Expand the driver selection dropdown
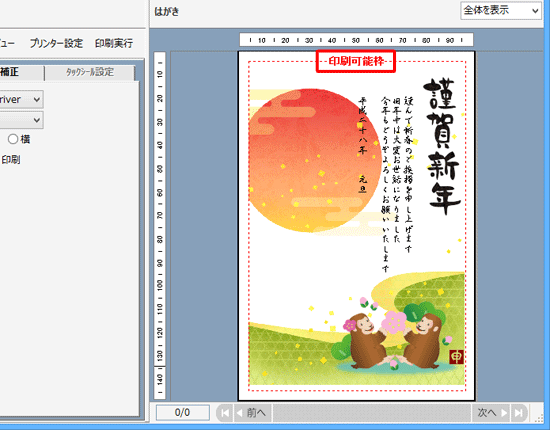 [x=21, y=99]
